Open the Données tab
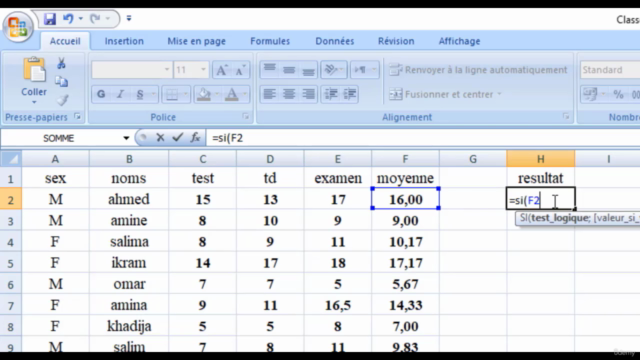This screenshot has height=360, width=640. pyautogui.click(x=335, y=41)
